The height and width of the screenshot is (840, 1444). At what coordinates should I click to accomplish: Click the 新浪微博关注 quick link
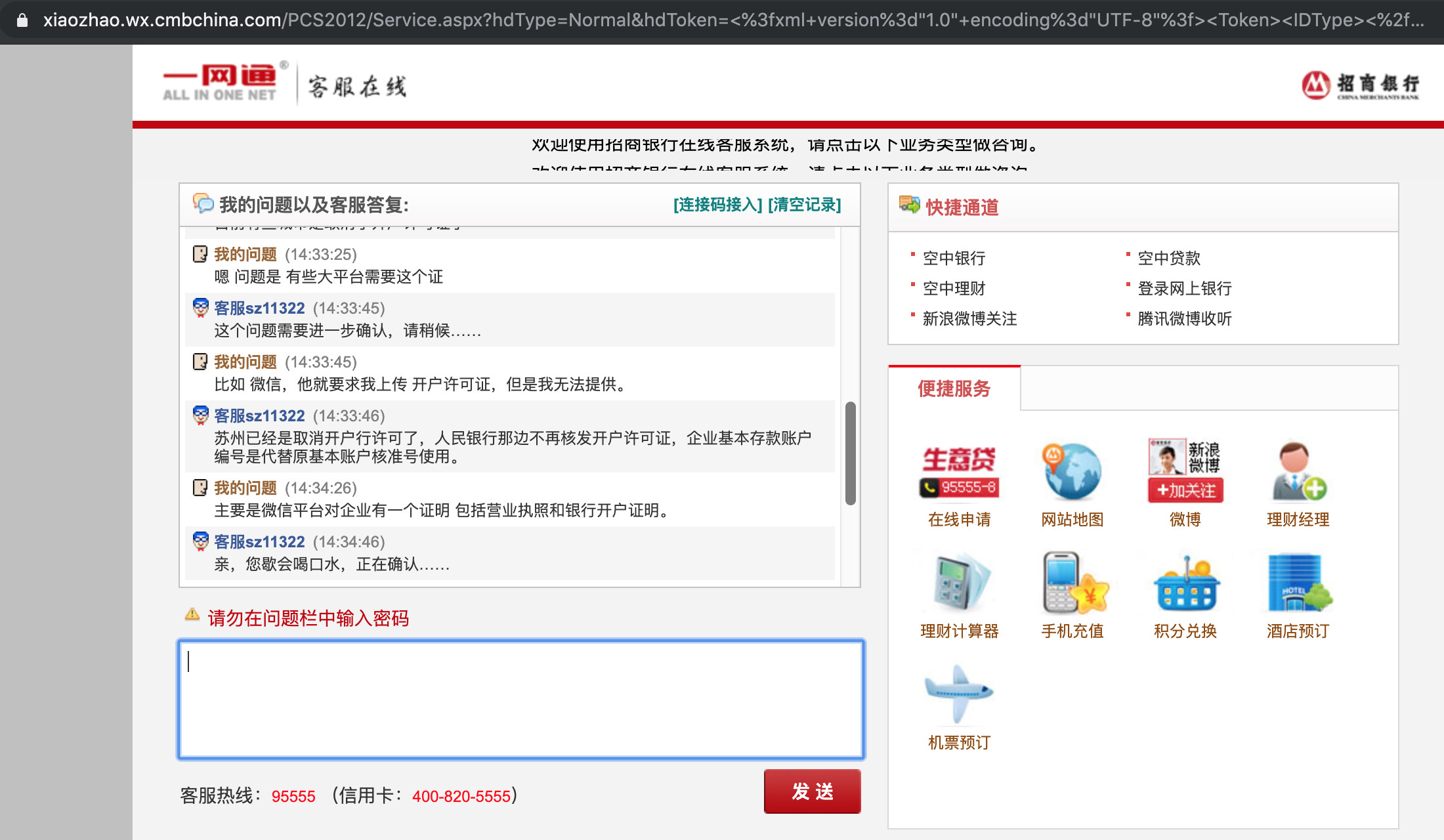click(969, 318)
